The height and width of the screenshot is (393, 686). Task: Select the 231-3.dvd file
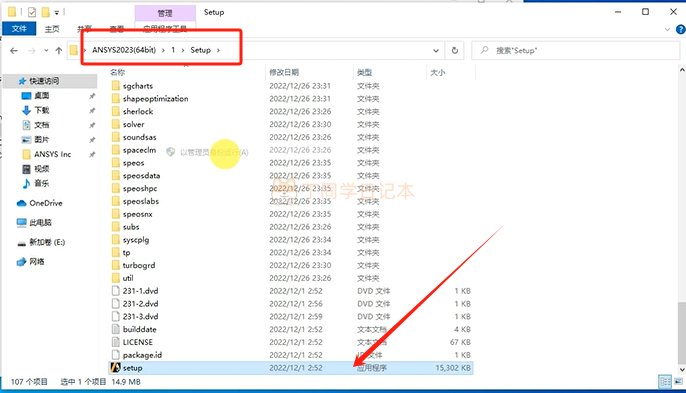tap(140, 316)
